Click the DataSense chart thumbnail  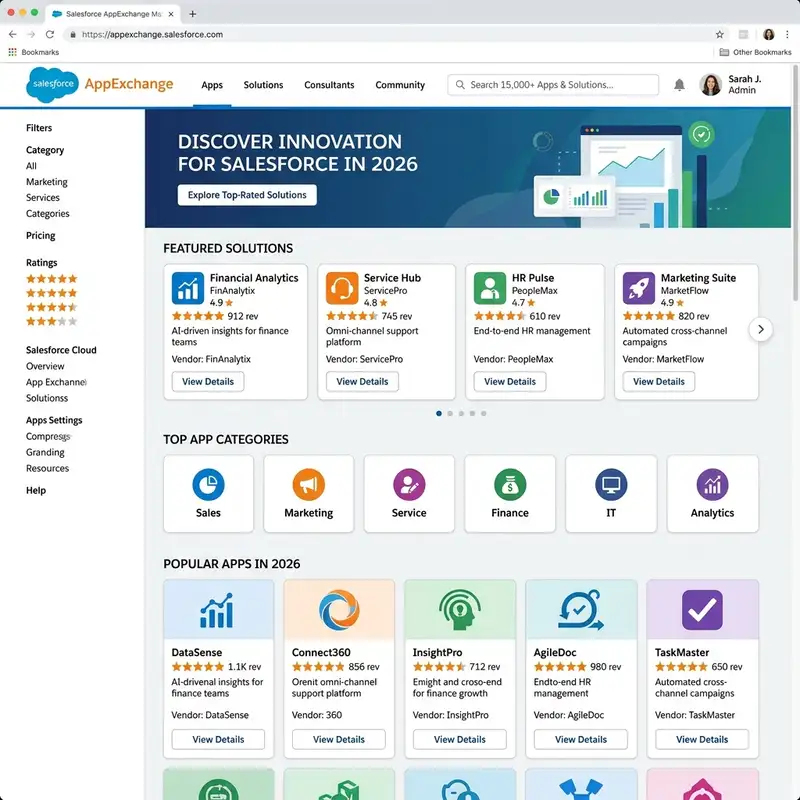pyautogui.click(x=218, y=609)
